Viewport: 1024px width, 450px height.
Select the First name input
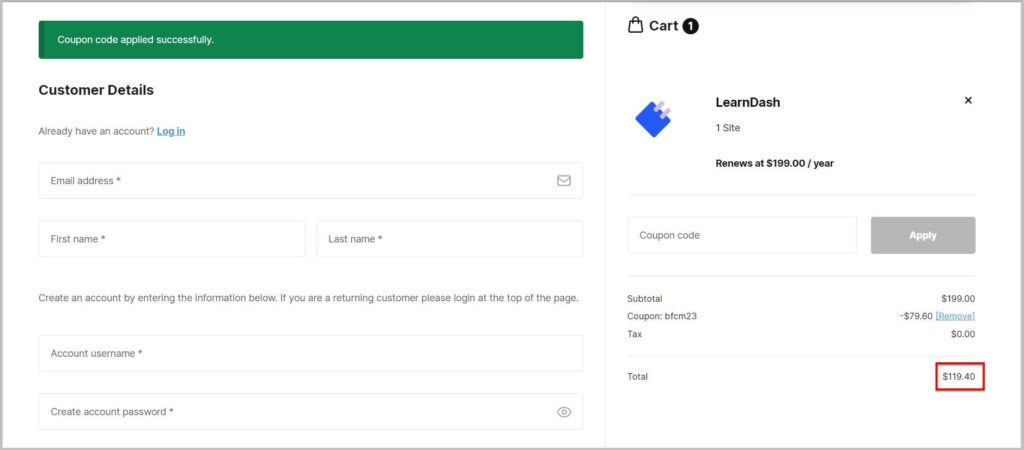click(171, 239)
